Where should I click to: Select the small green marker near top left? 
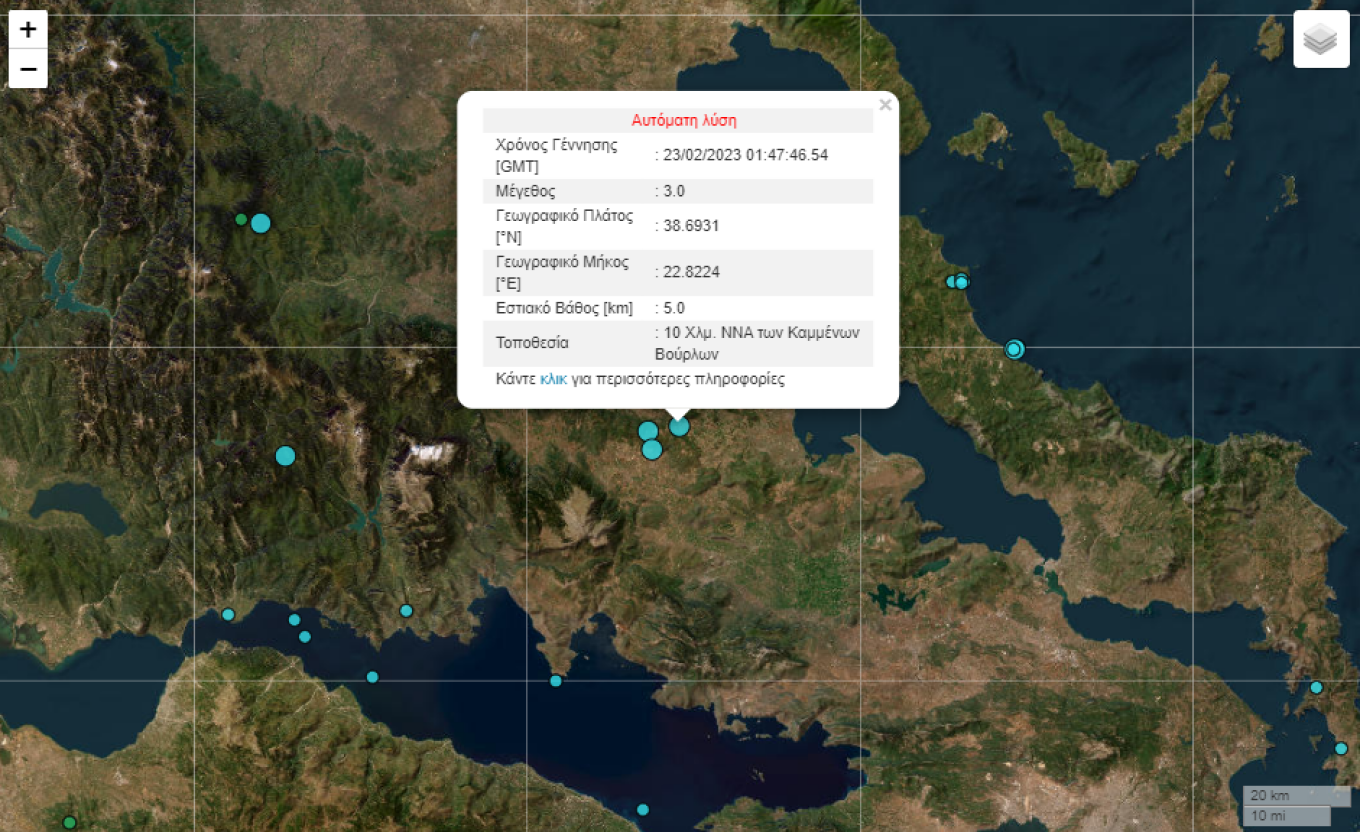click(x=241, y=219)
